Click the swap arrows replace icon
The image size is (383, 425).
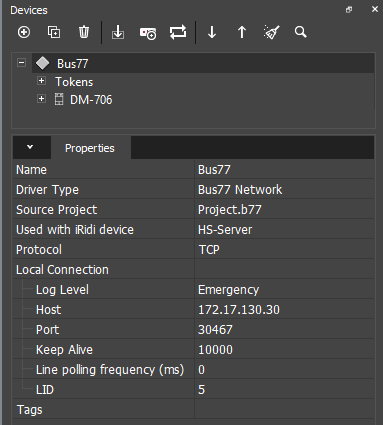point(178,32)
